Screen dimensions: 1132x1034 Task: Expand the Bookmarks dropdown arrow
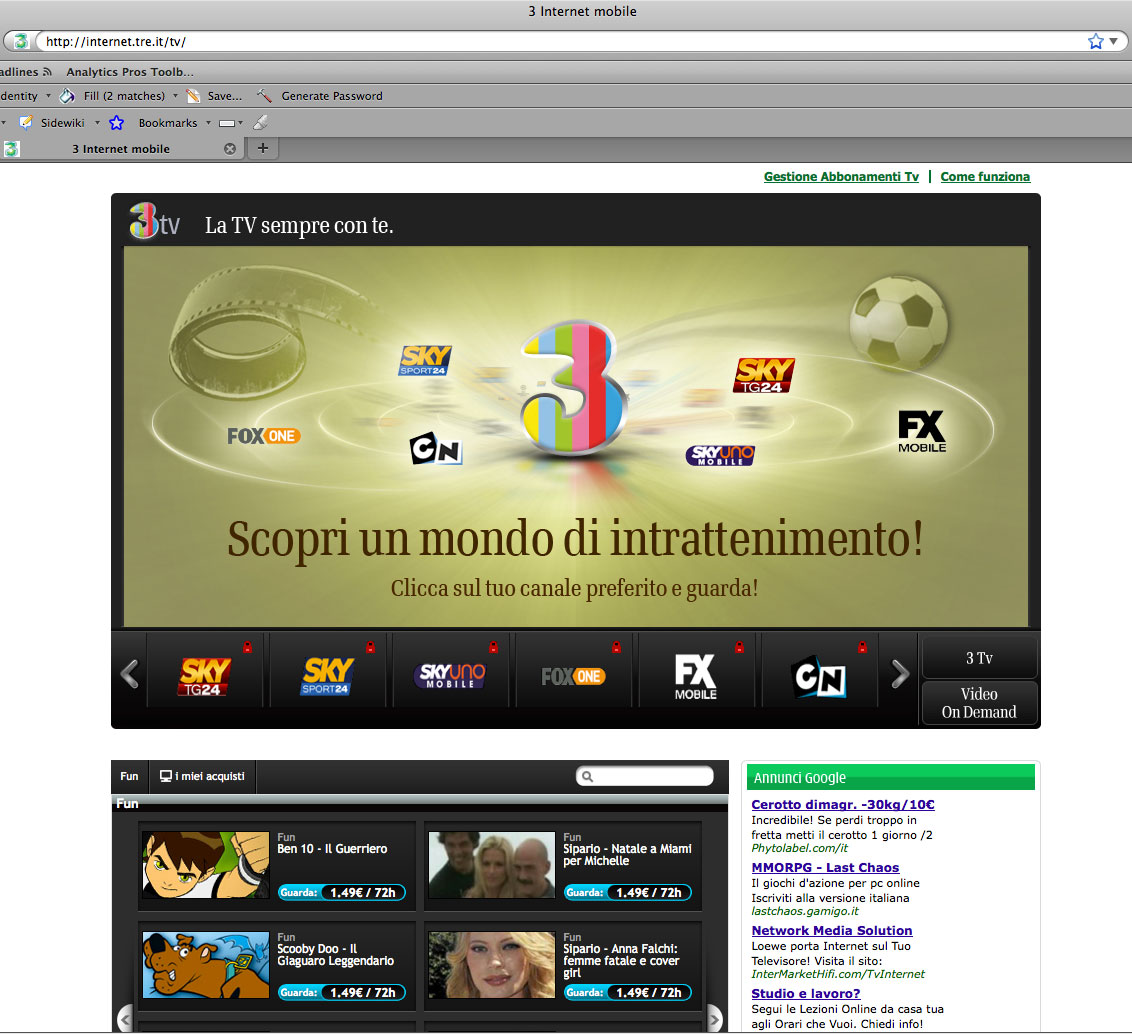208,123
